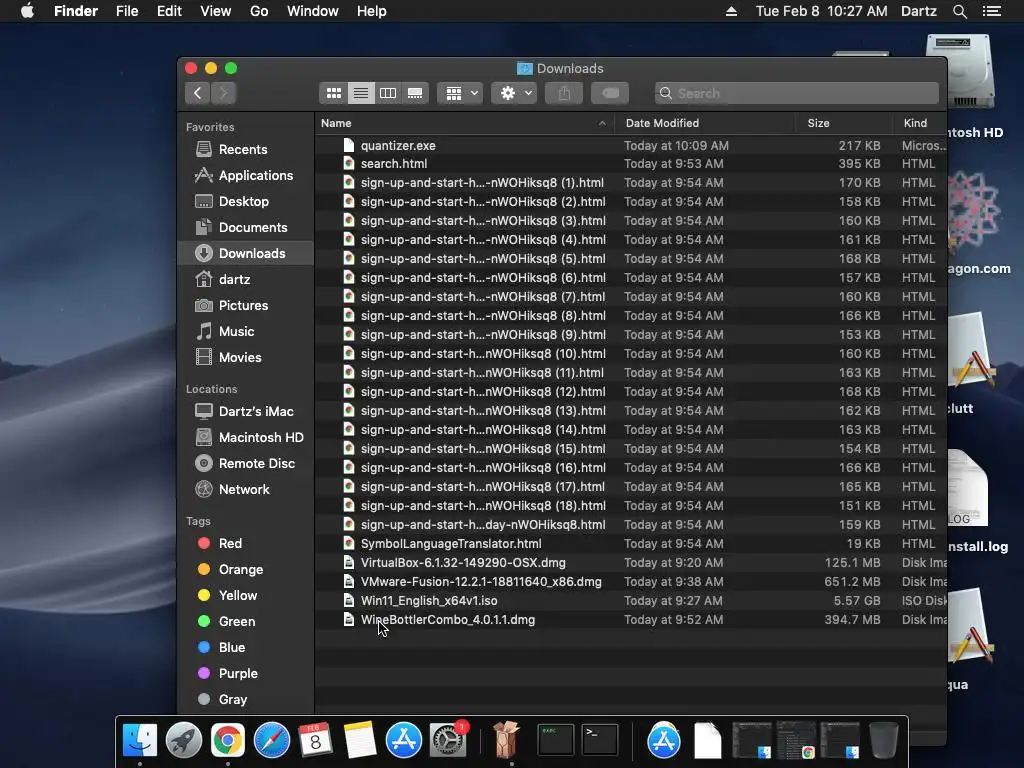Open Notification Center from menu bar
Image resolution: width=1024 pixels, height=768 pixels.
tap(992, 11)
